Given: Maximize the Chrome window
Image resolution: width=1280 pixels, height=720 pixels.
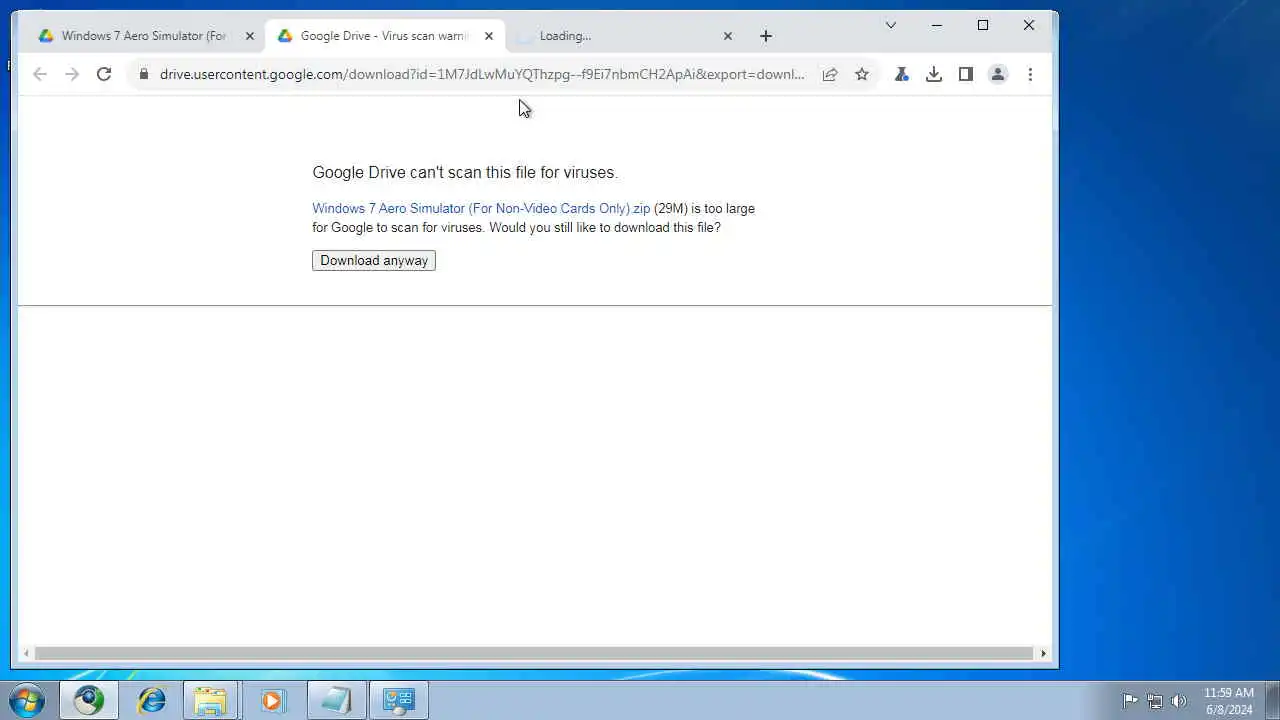Looking at the screenshot, I should pos(983,25).
